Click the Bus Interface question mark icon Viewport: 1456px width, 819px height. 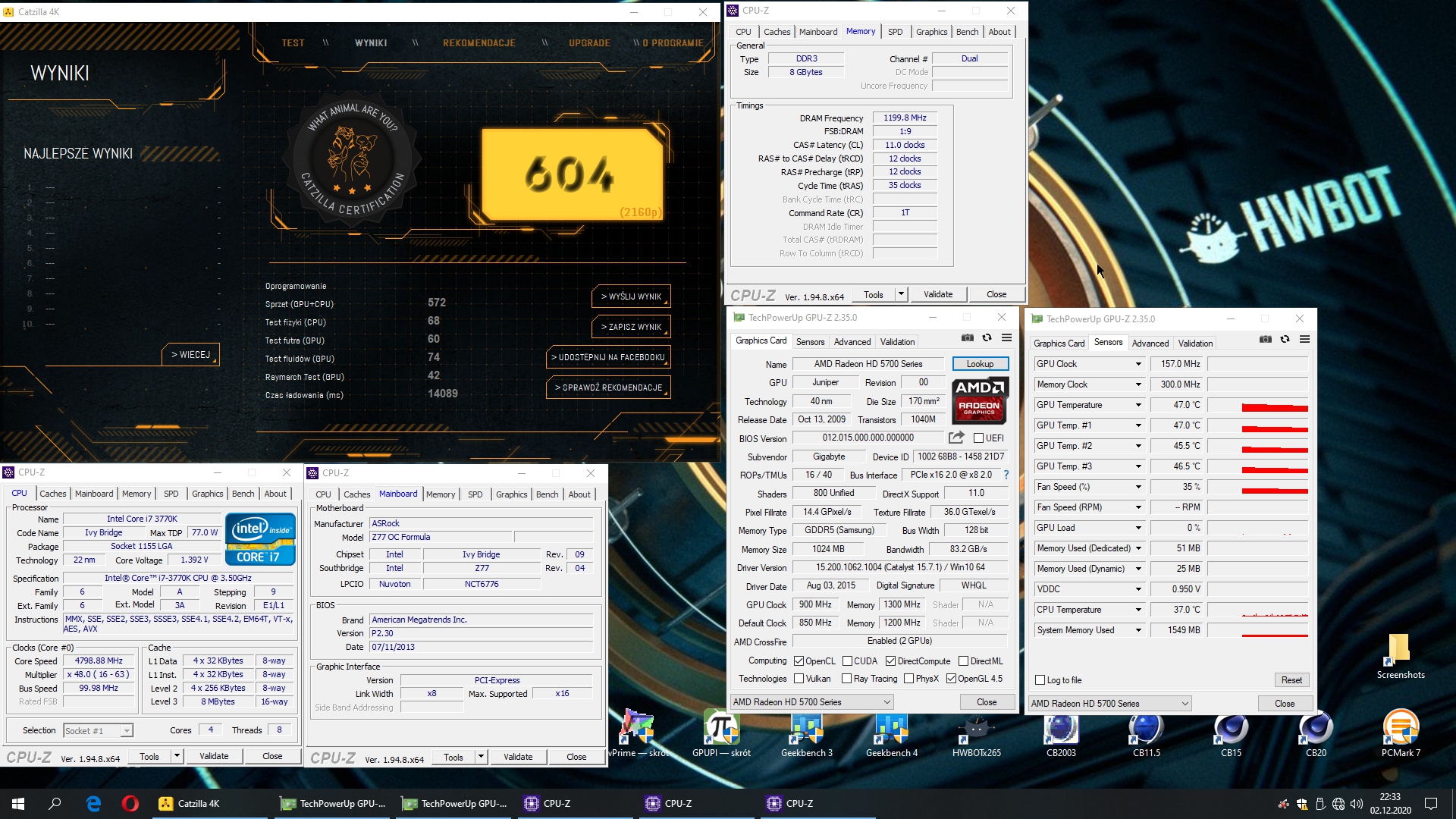click(x=1006, y=475)
